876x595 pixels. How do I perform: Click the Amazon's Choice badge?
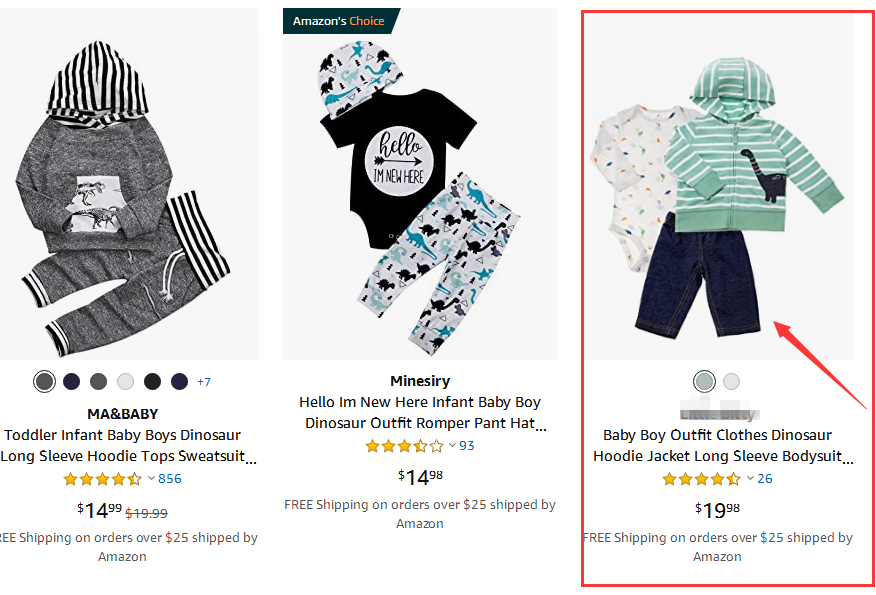coord(340,21)
